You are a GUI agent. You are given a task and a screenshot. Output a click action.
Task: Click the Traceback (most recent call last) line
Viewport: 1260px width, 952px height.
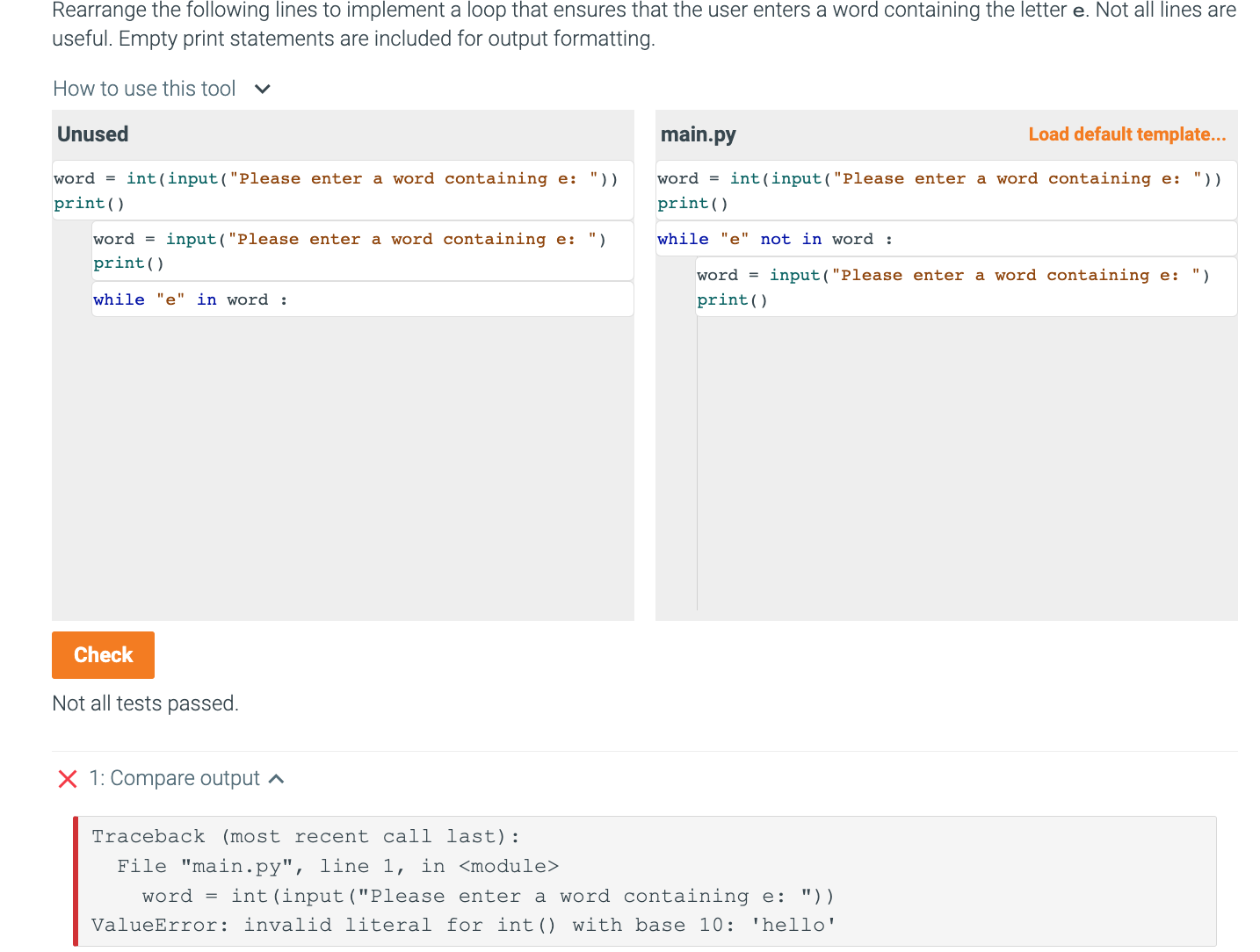tap(306, 837)
